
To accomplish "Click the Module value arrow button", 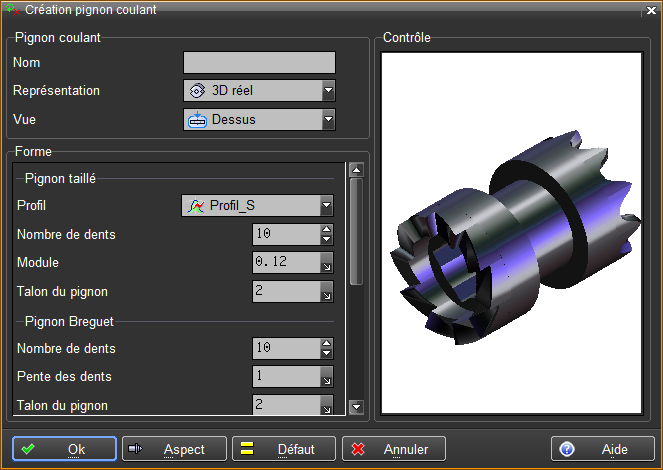I will pyautogui.click(x=326, y=263).
